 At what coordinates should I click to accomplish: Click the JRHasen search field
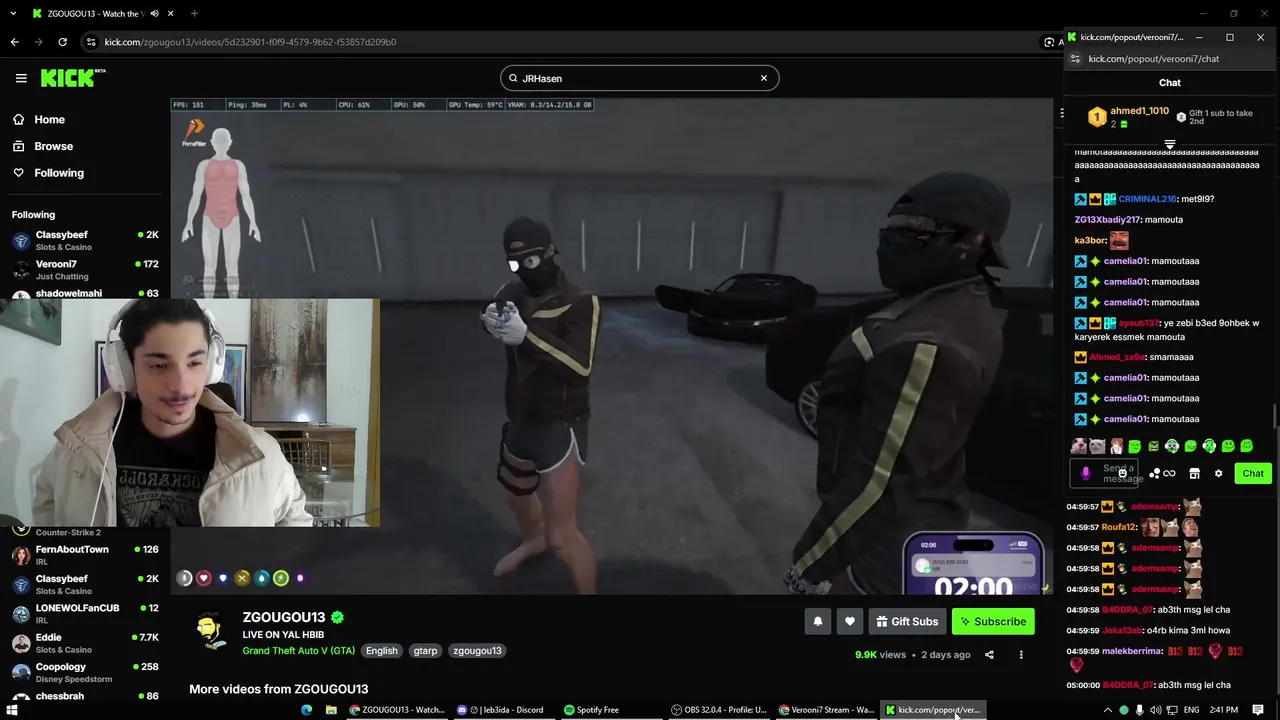tap(639, 78)
